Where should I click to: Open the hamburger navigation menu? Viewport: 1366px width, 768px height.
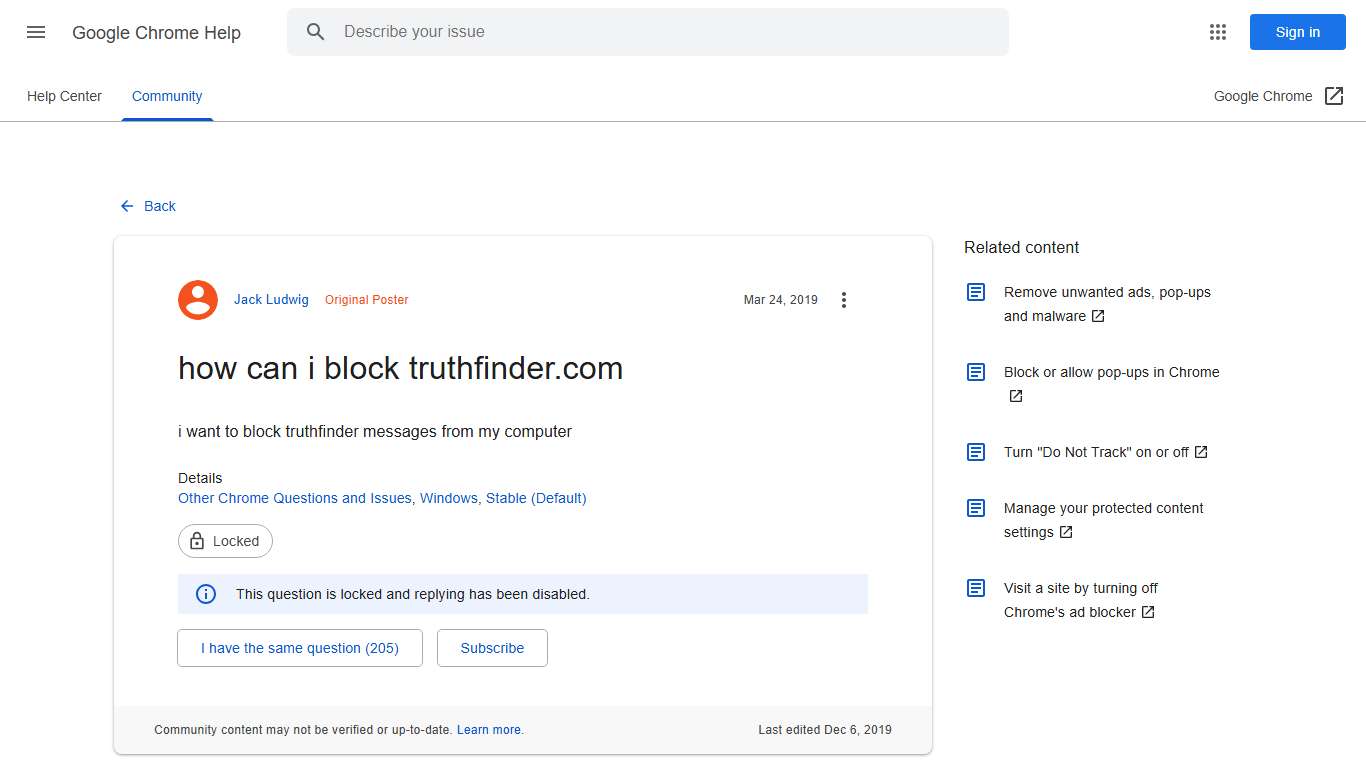point(35,32)
